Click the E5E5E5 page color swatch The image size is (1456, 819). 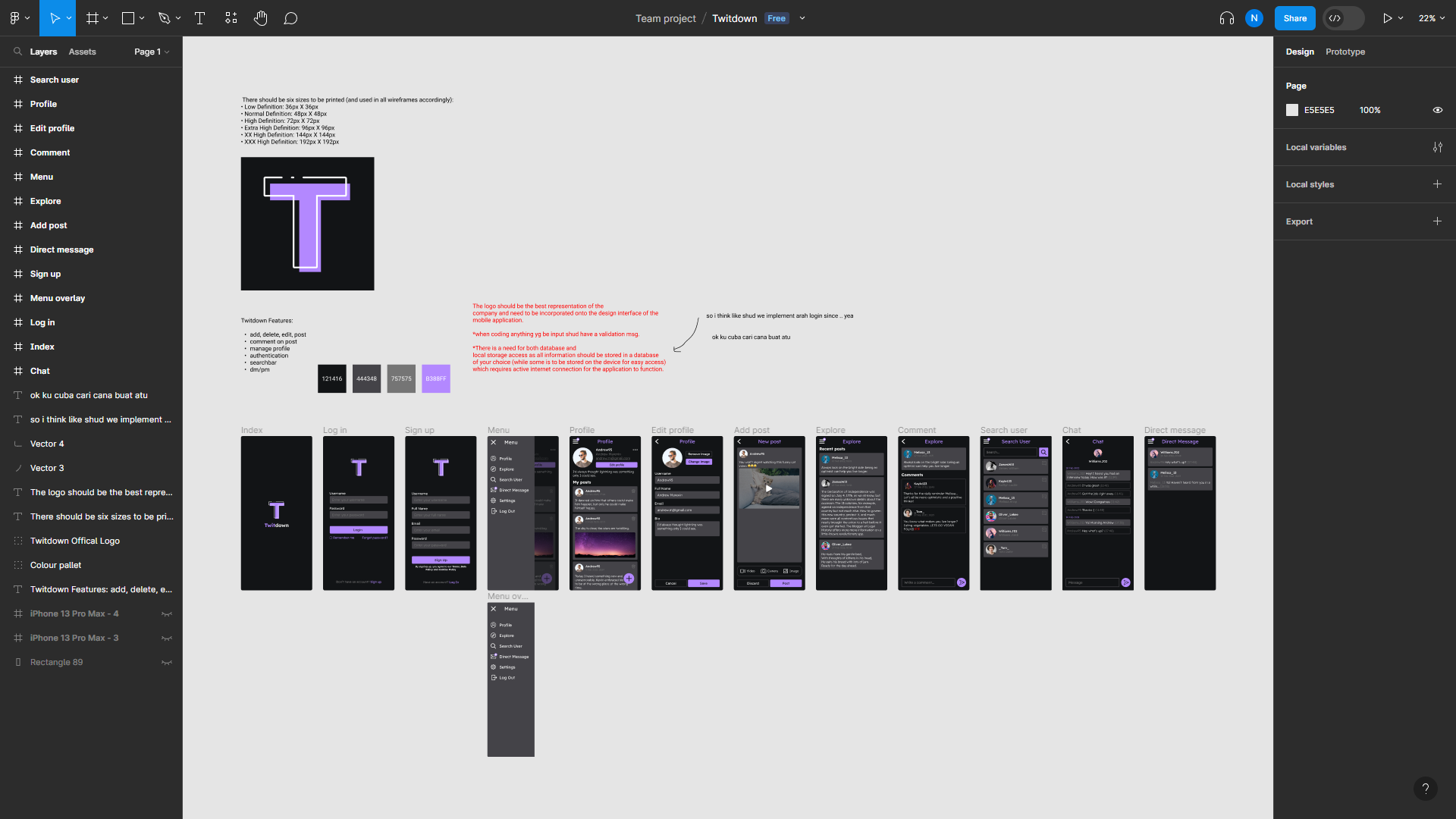click(1291, 110)
